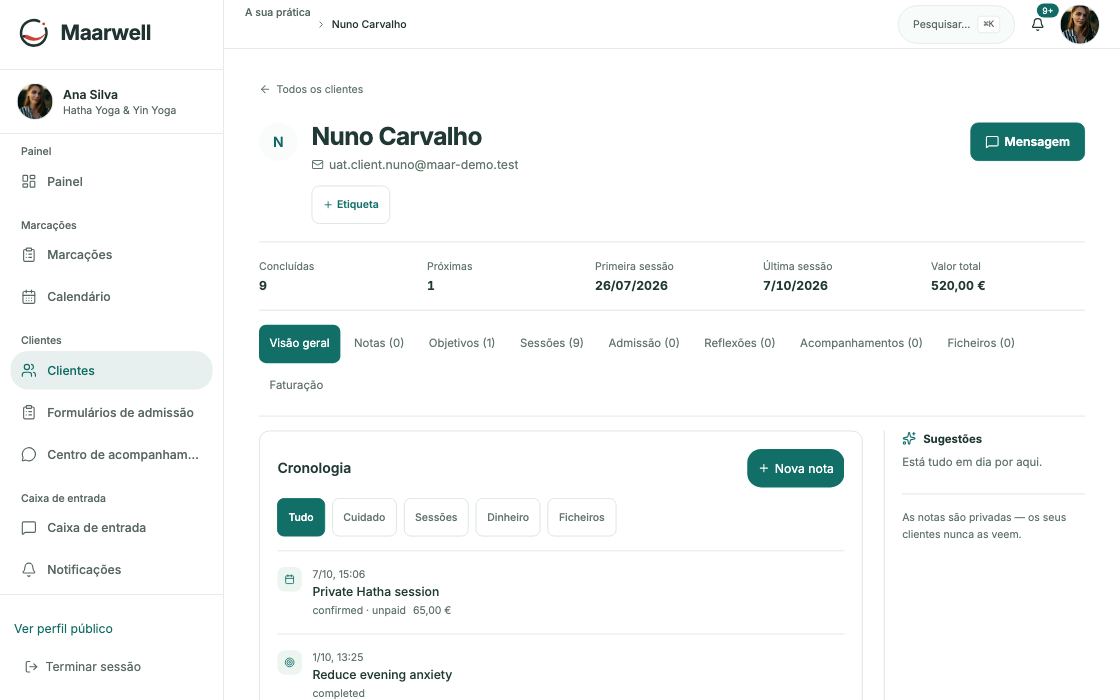
Task: Open the Faturação tab
Action: coord(296,385)
